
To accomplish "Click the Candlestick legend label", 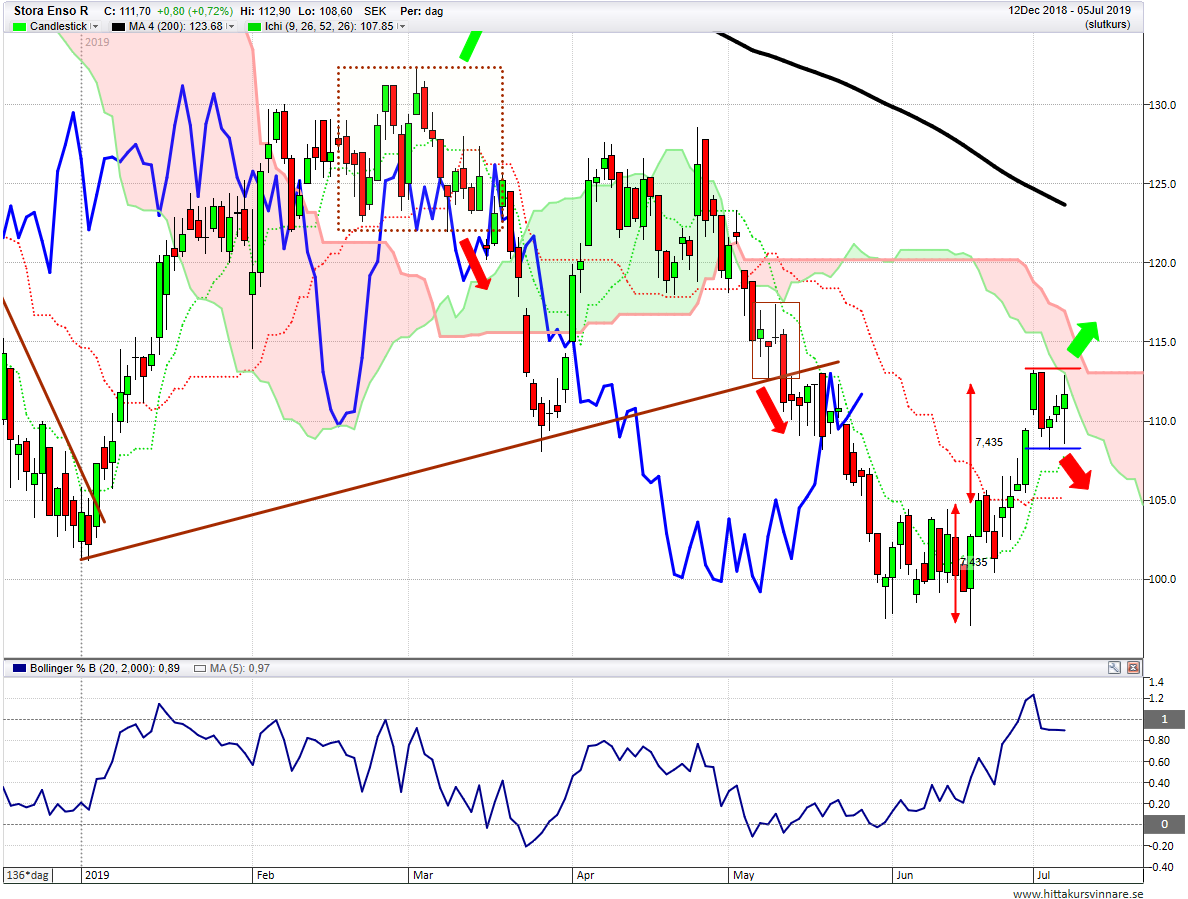I will 58,27.
